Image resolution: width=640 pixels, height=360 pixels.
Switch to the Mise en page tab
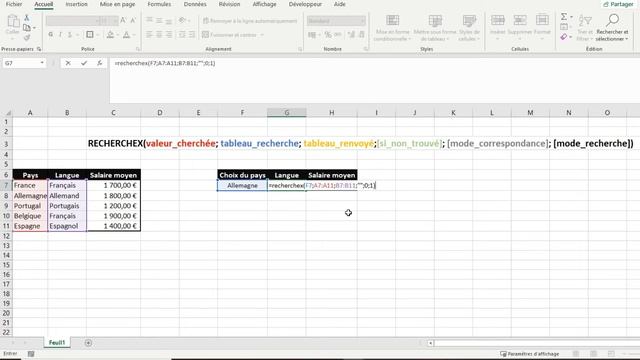118,4
